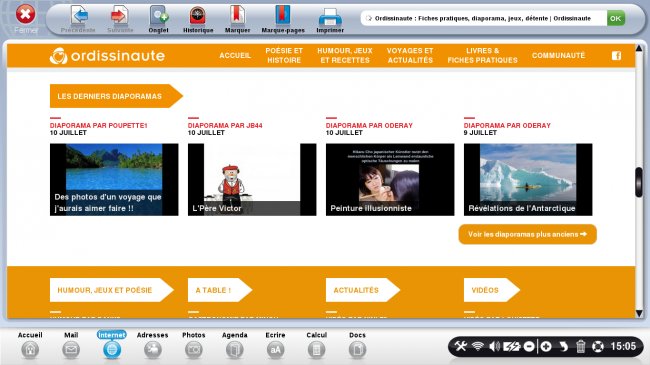The height and width of the screenshot is (365, 650).
Task: Open VOYAGES ET ACTUALITÉS menu
Action: pyautogui.click(x=410, y=56)
